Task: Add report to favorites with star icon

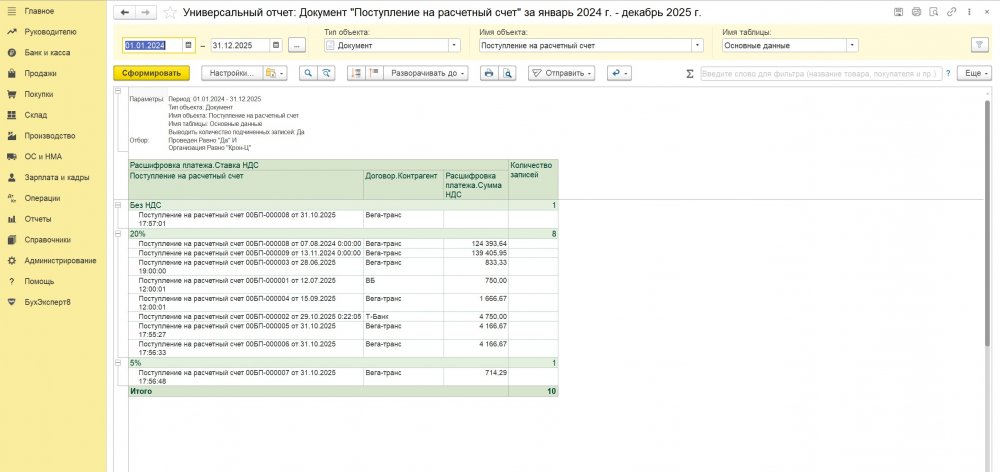Action: point(170,12)
